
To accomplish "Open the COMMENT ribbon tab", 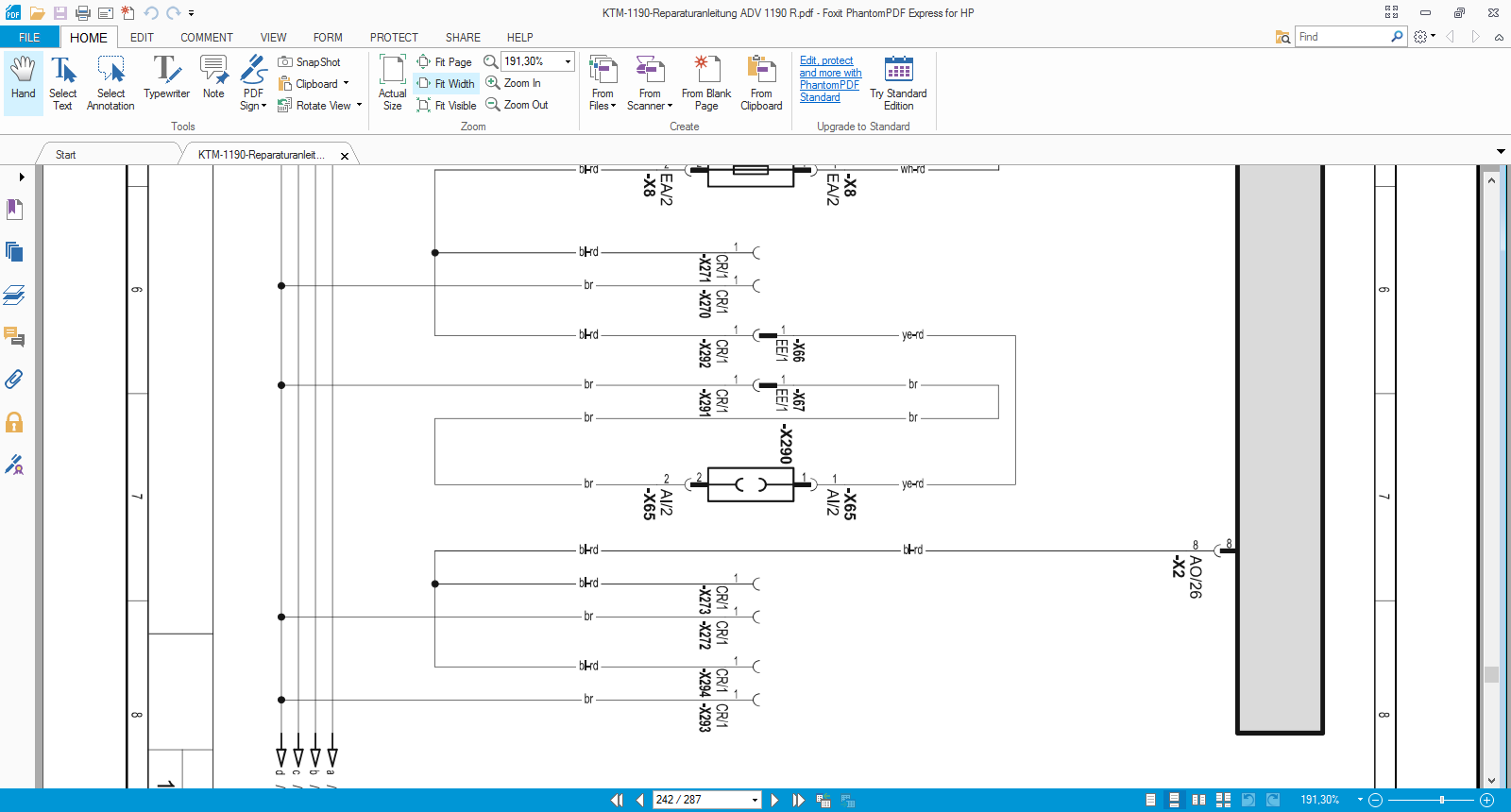I will [x=206, y=38].
